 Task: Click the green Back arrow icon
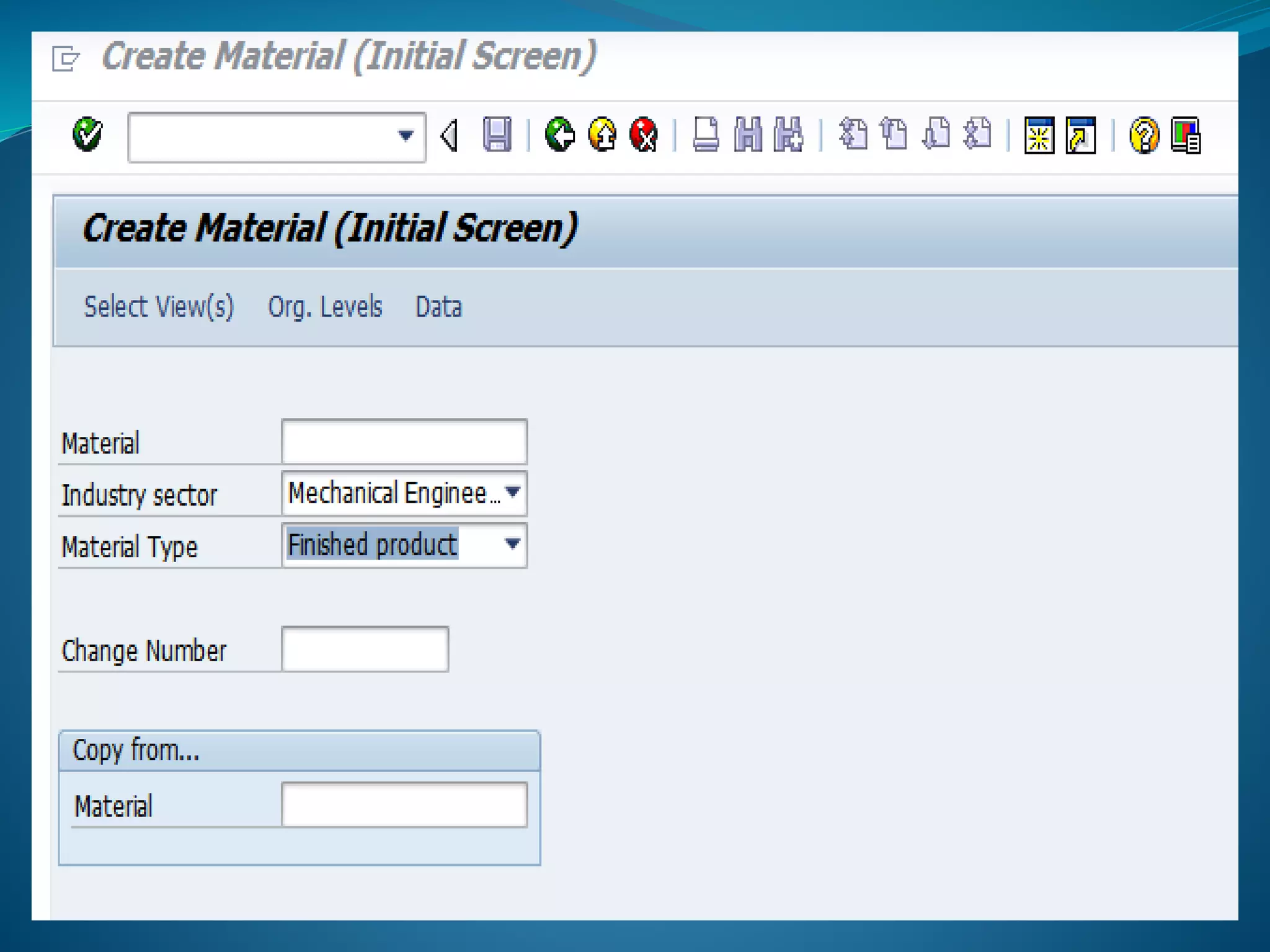click(560, 134)
